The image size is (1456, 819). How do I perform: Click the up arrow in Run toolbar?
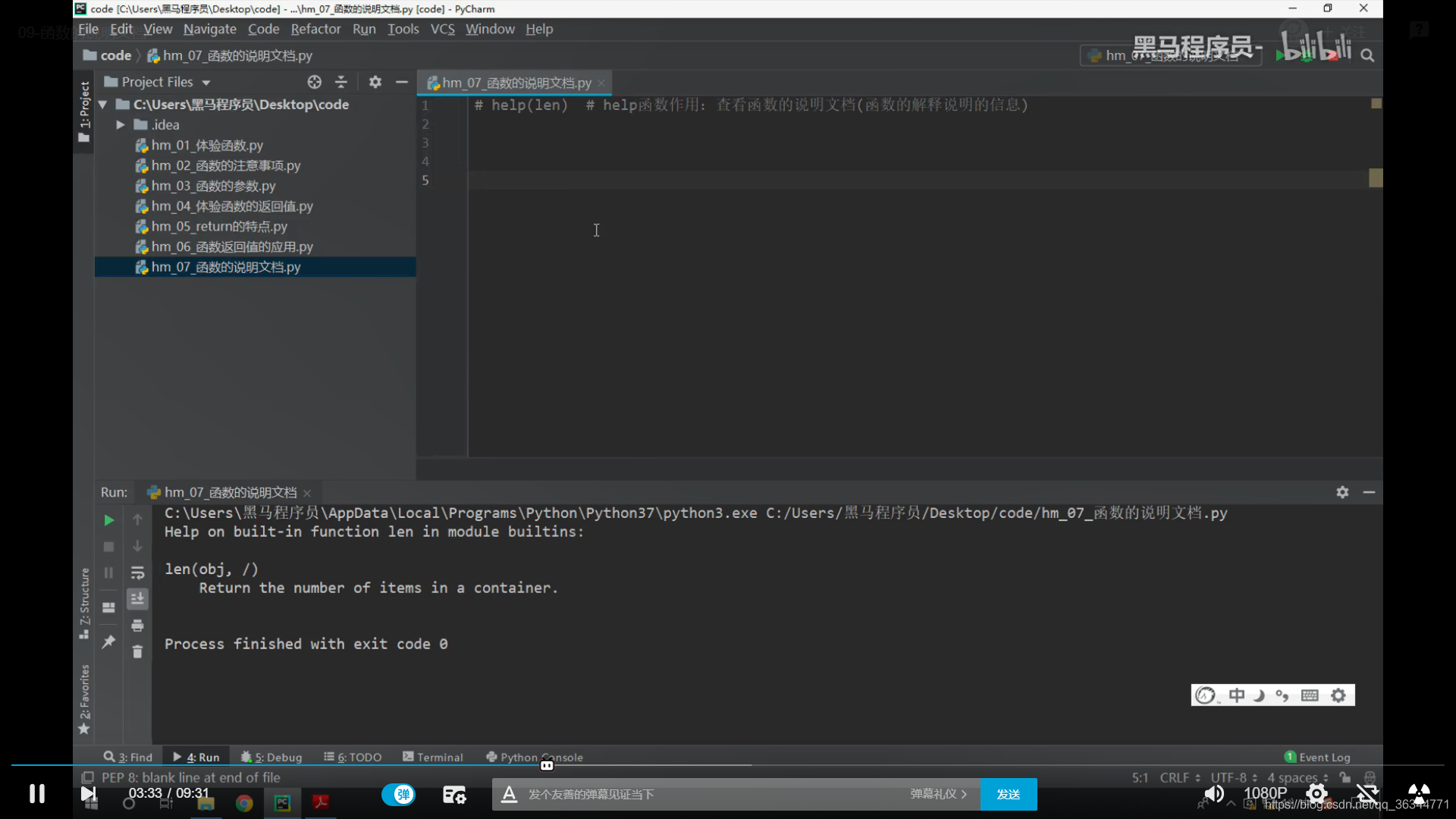click(x=137, y=520)
